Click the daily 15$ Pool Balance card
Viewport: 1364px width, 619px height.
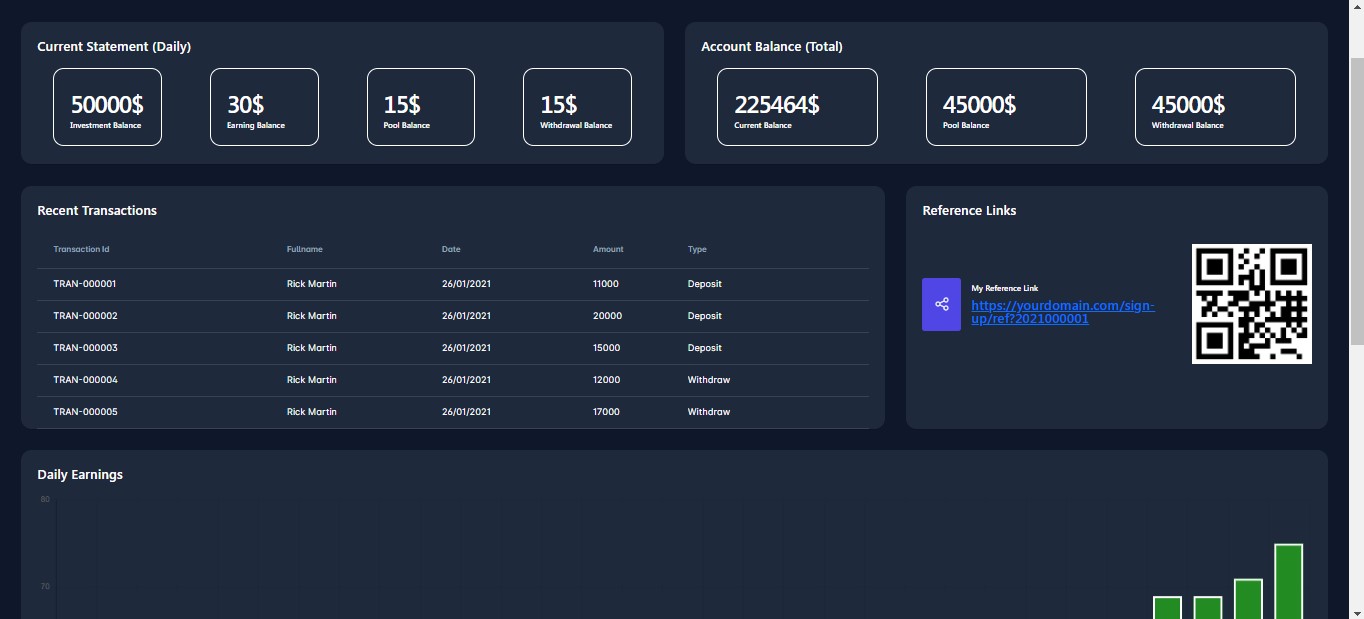[420, 107]
